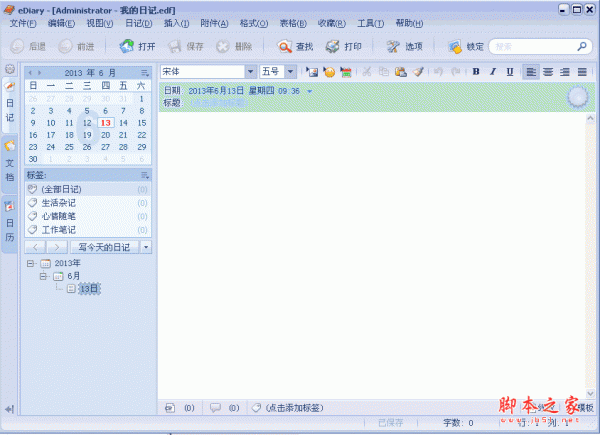
Task: Click the search magnifier icon
Action: click(582, 47)
